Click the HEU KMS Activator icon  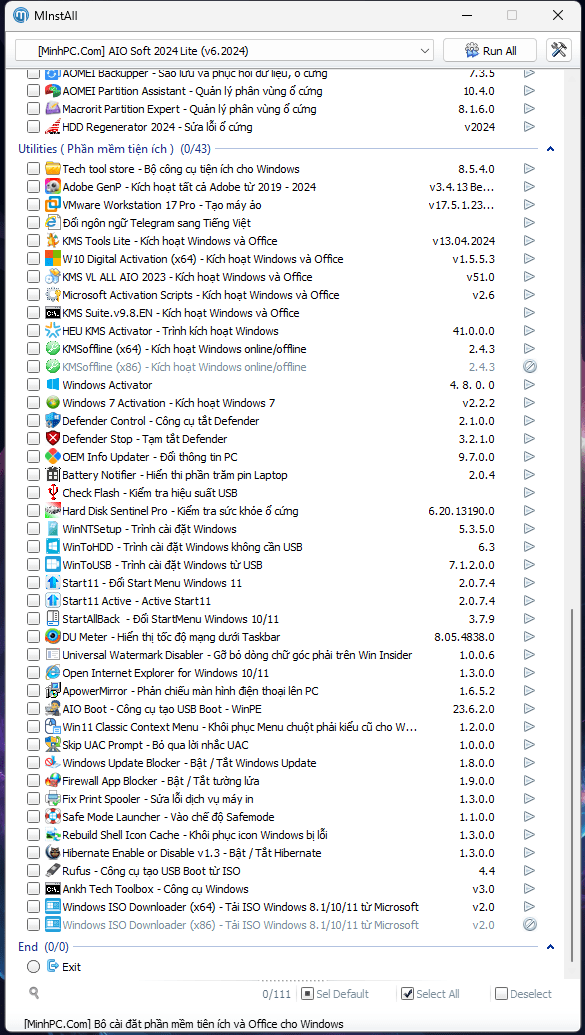pos(53,331)
